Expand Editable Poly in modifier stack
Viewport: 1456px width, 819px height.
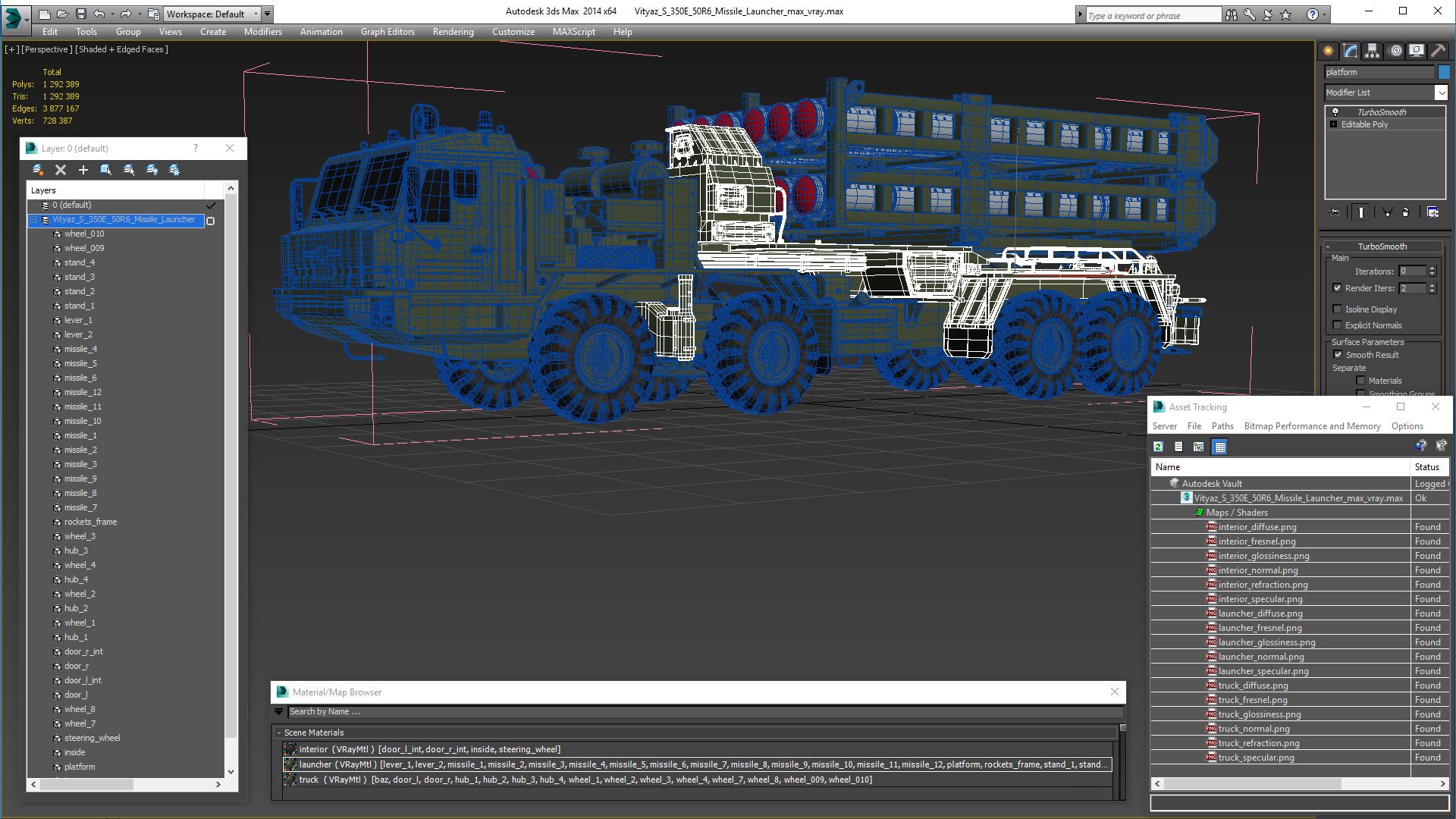[x=1333, y=124]
